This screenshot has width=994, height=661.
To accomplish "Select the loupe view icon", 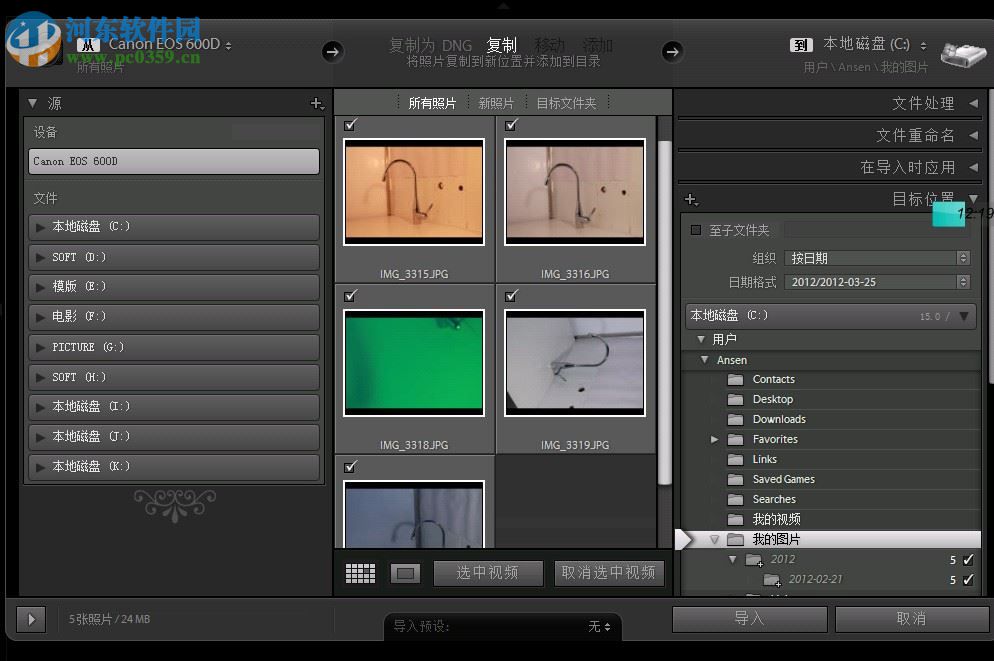I will pos(405,573).
